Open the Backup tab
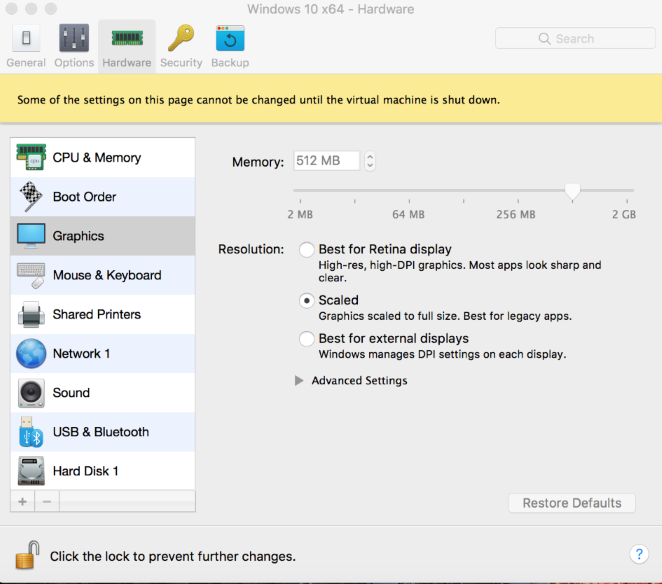 tap(230, 46)
